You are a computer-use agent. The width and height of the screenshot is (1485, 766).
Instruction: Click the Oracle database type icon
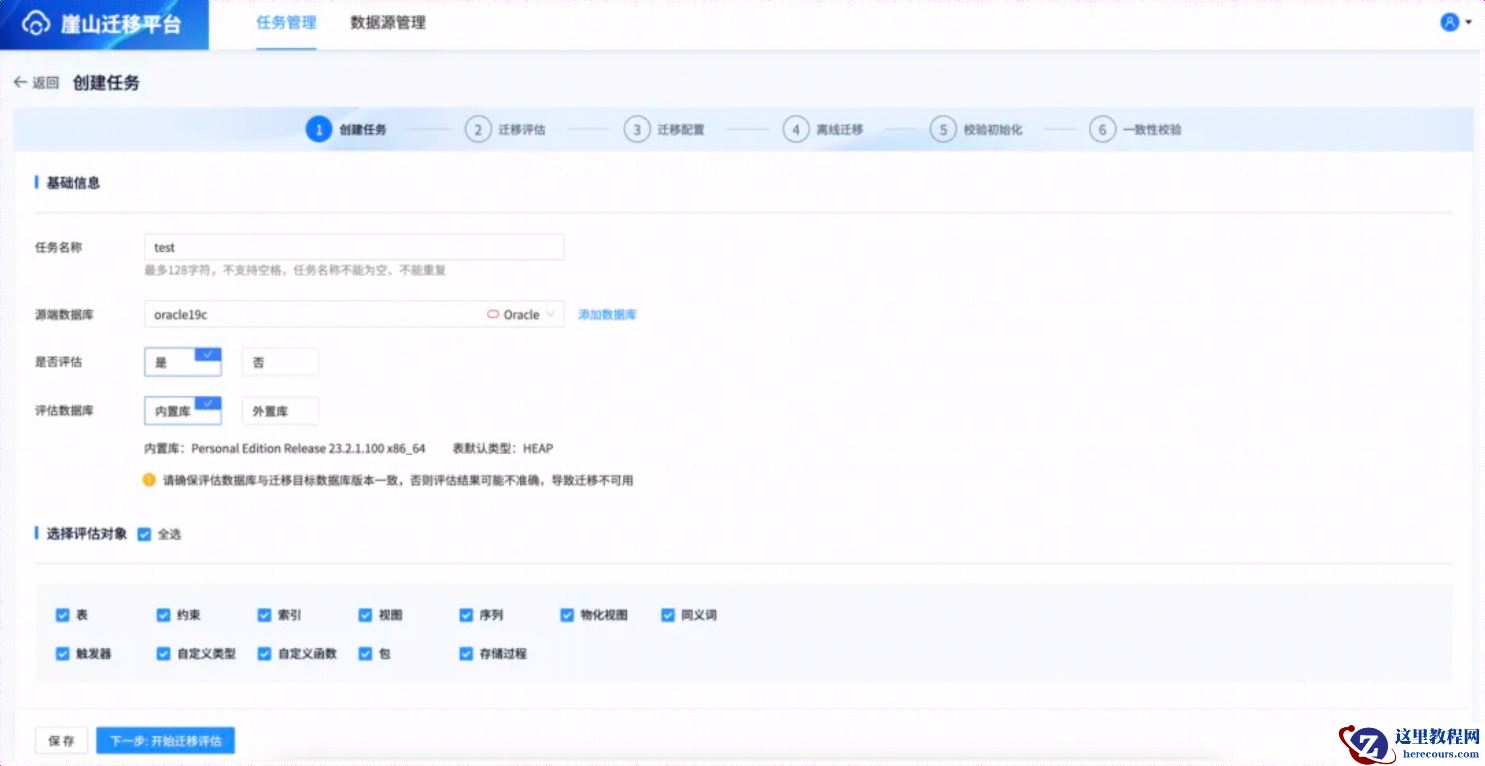493,314
